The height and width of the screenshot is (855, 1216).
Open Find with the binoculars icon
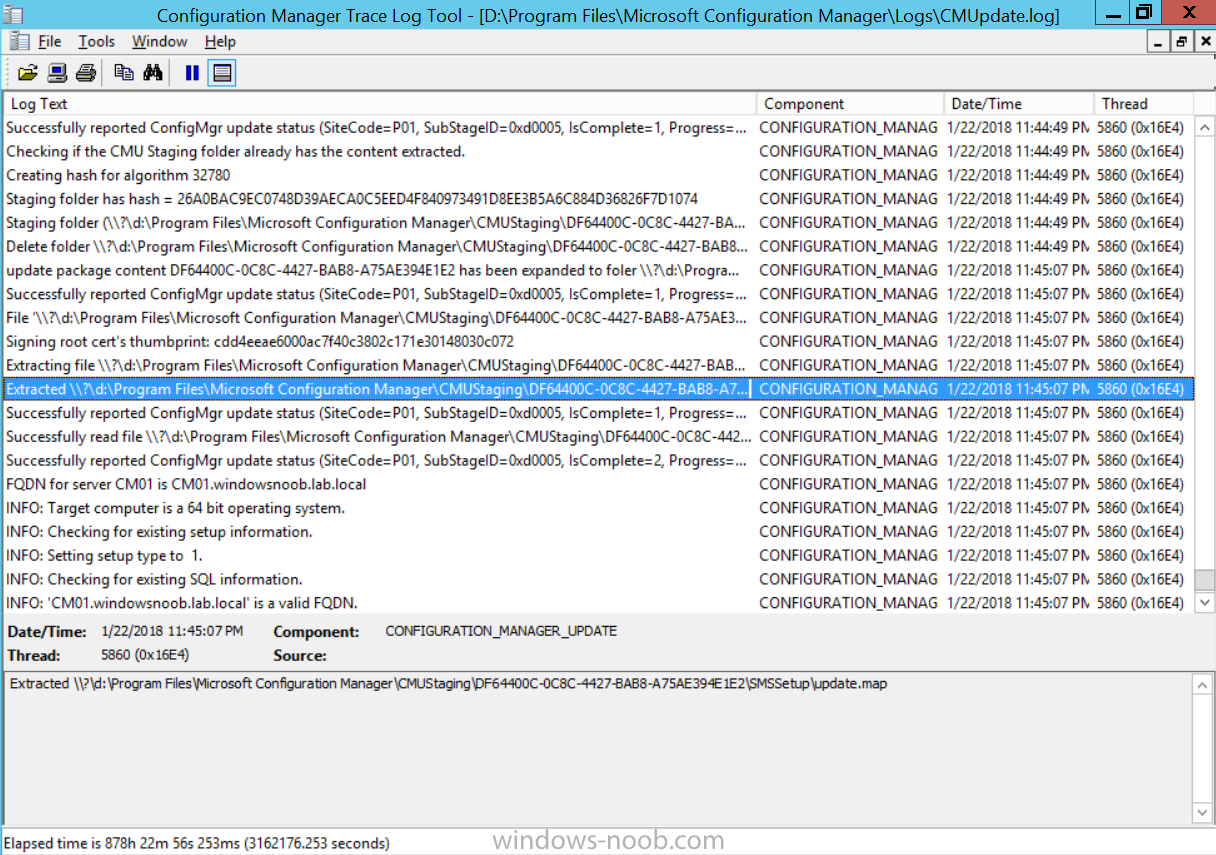tap(153, 72)
